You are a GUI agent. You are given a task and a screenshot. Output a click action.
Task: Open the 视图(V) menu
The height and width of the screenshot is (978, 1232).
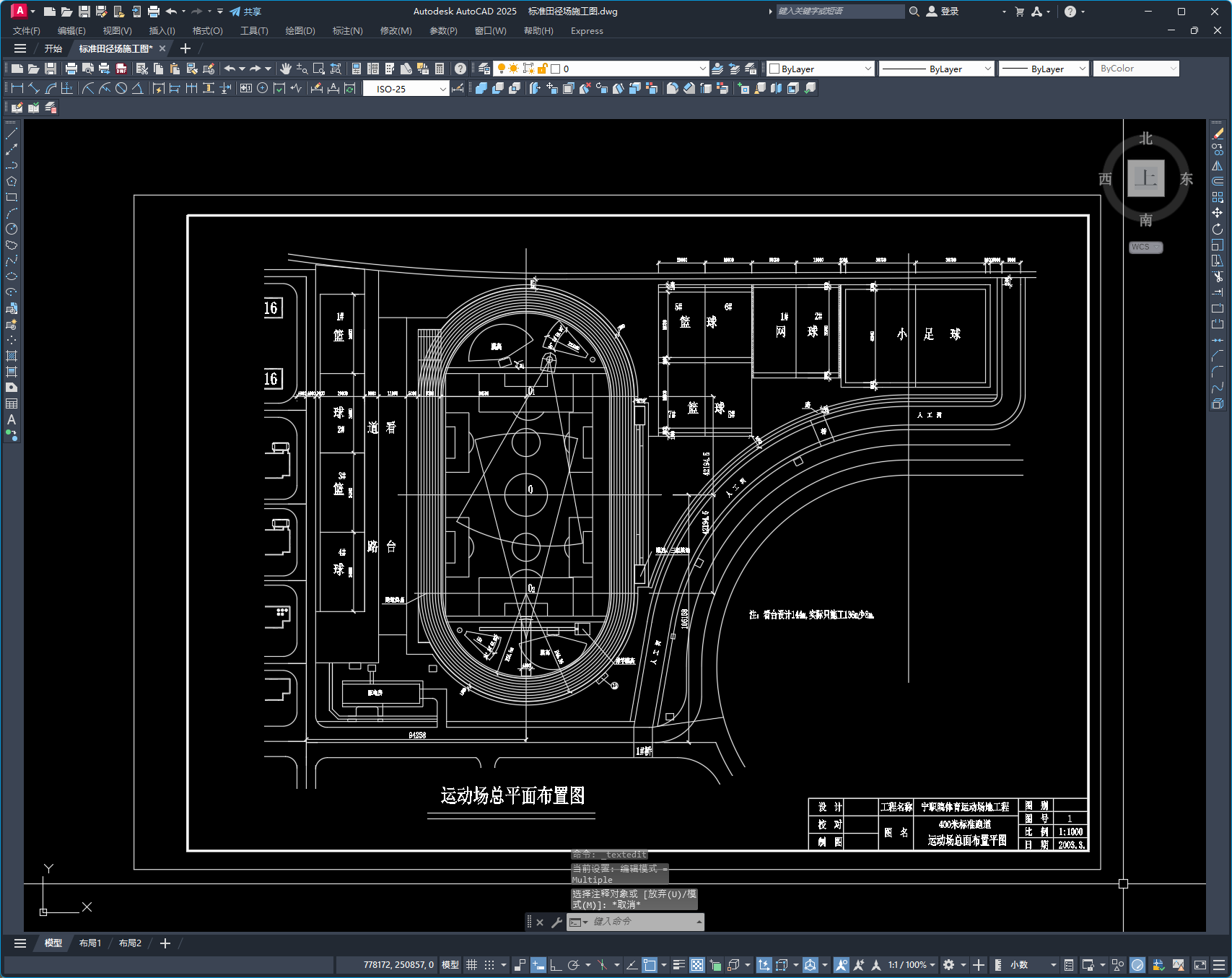tap(117, 31)
